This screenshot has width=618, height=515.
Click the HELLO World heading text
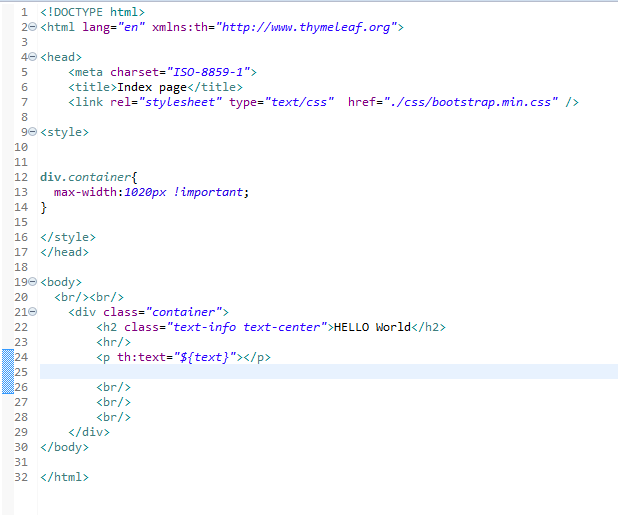tap(372, 327)
